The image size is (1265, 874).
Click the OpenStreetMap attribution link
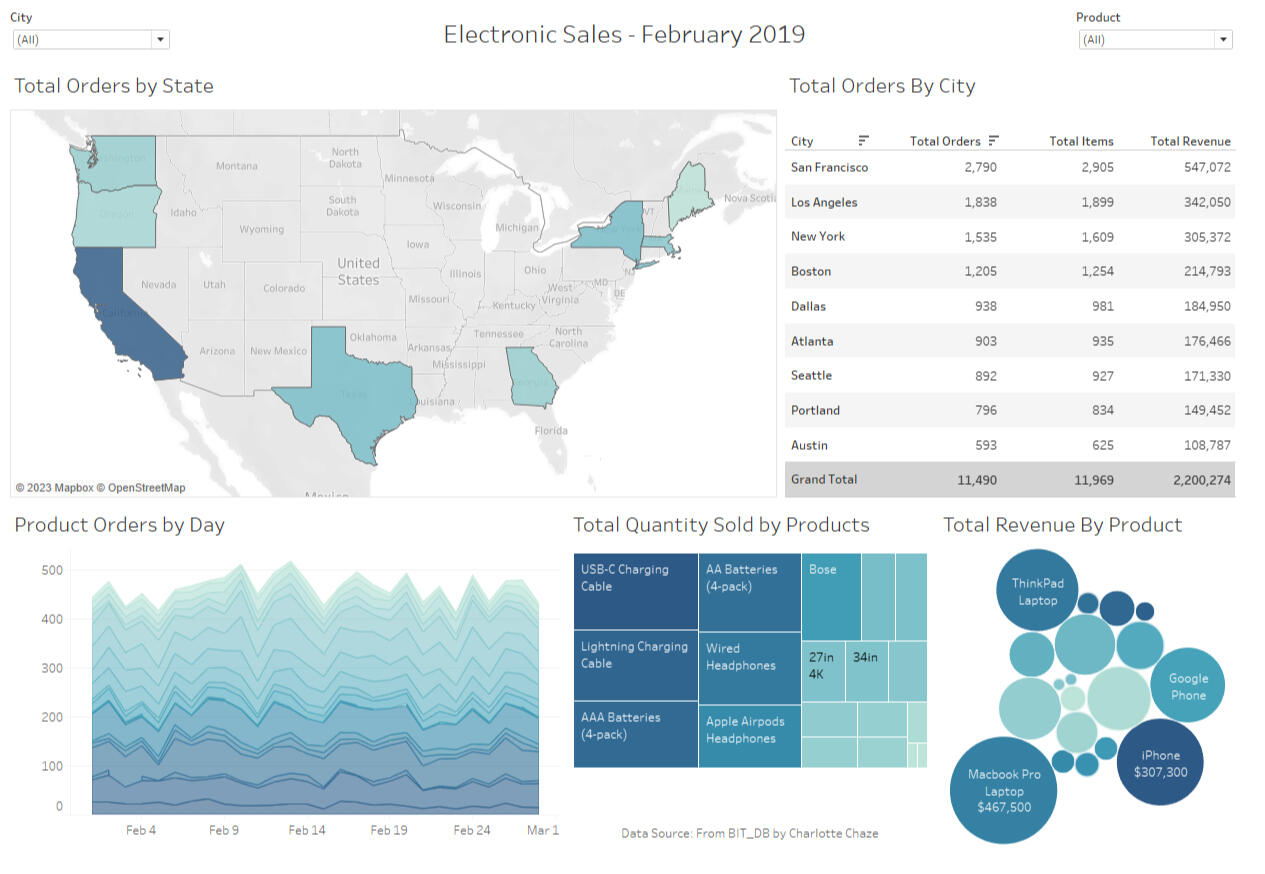click(x=146, y=488)
